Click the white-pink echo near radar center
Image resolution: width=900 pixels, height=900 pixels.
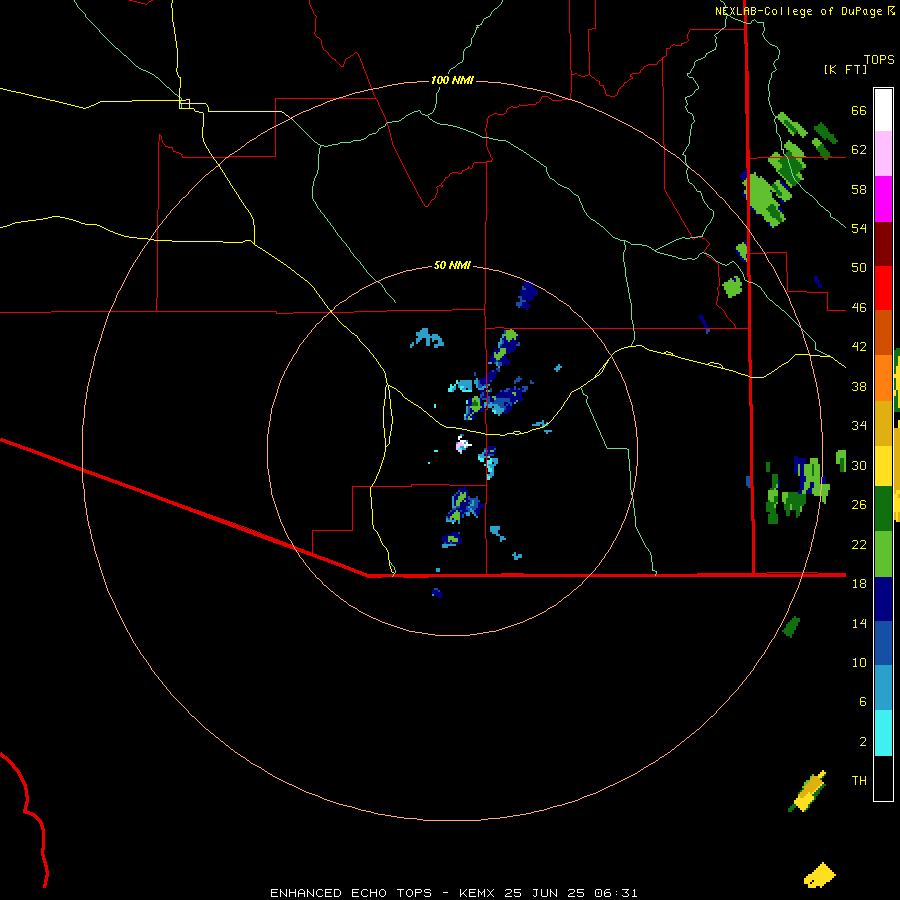click(462, 444)
